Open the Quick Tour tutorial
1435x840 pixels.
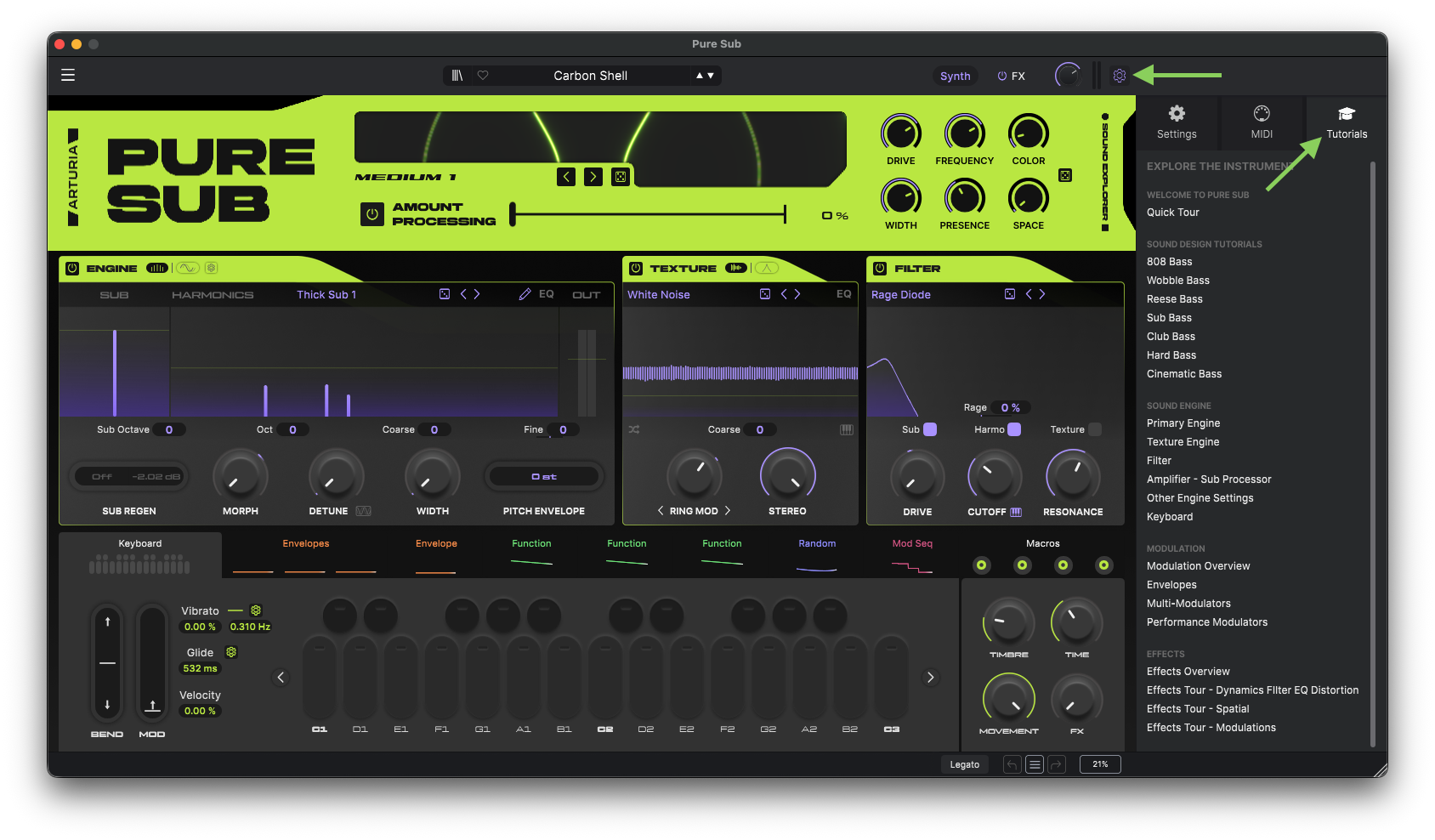1173,213
